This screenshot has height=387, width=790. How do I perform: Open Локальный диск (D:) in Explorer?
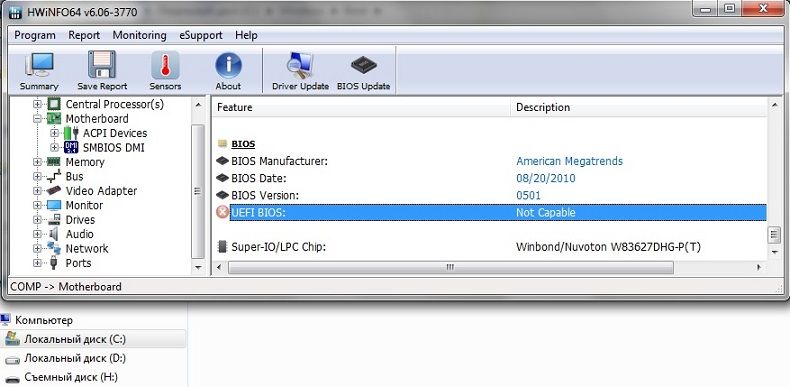pos(75,358)
